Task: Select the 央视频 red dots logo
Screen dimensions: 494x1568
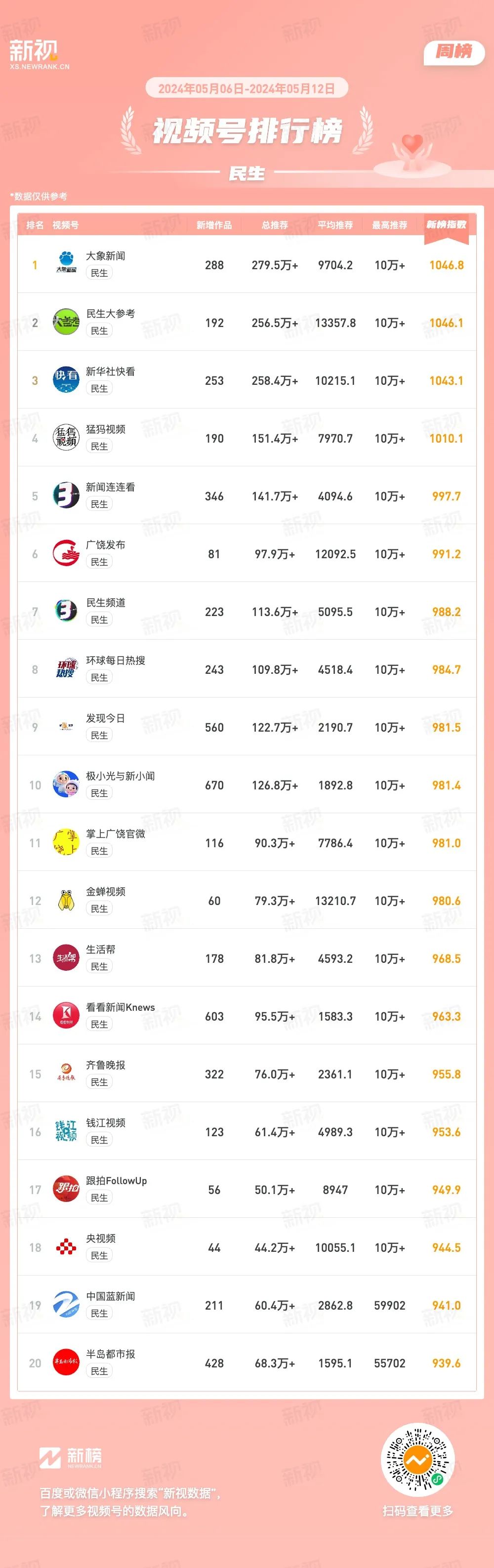Action: [x=66, y=1247]
